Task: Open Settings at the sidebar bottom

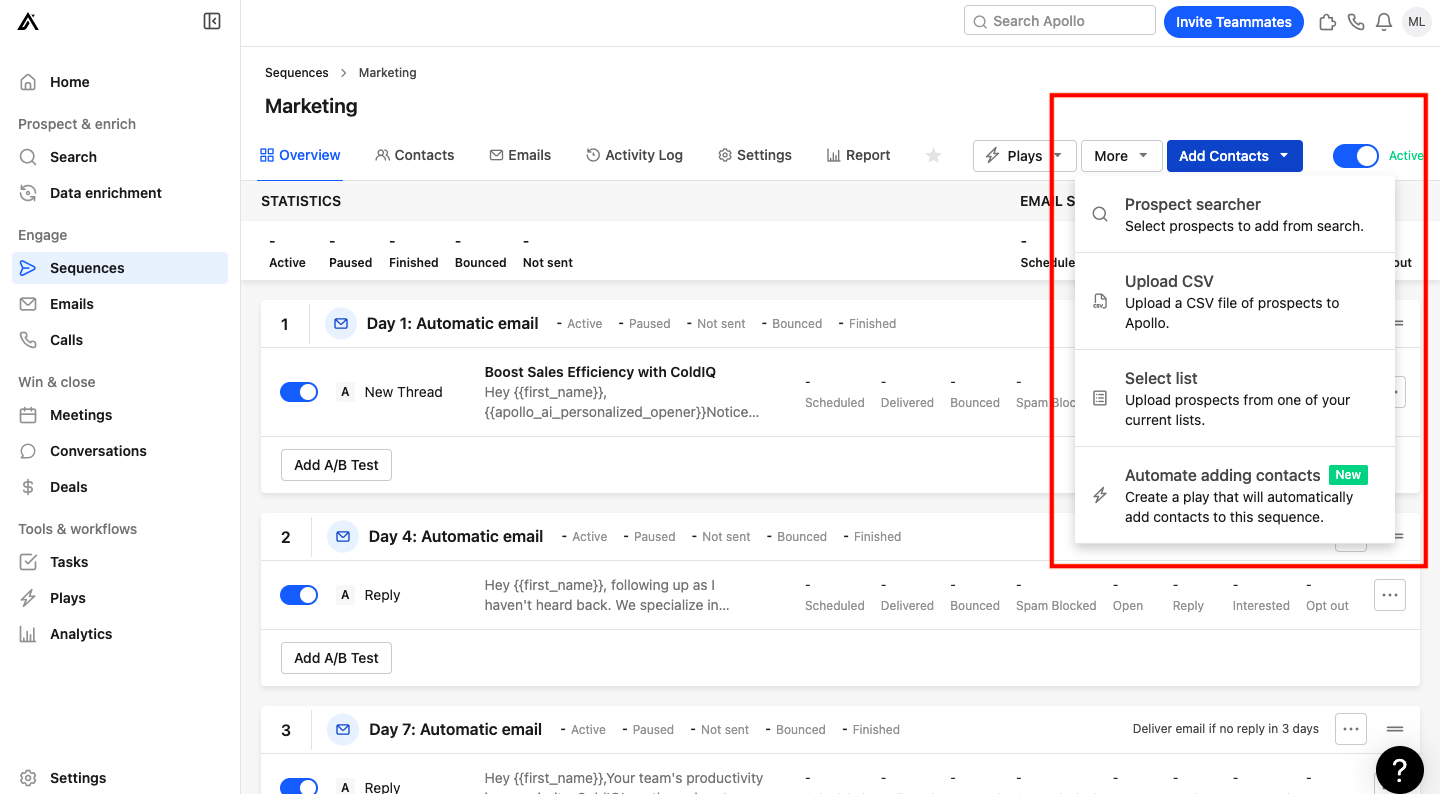Action: coord(120,778)
